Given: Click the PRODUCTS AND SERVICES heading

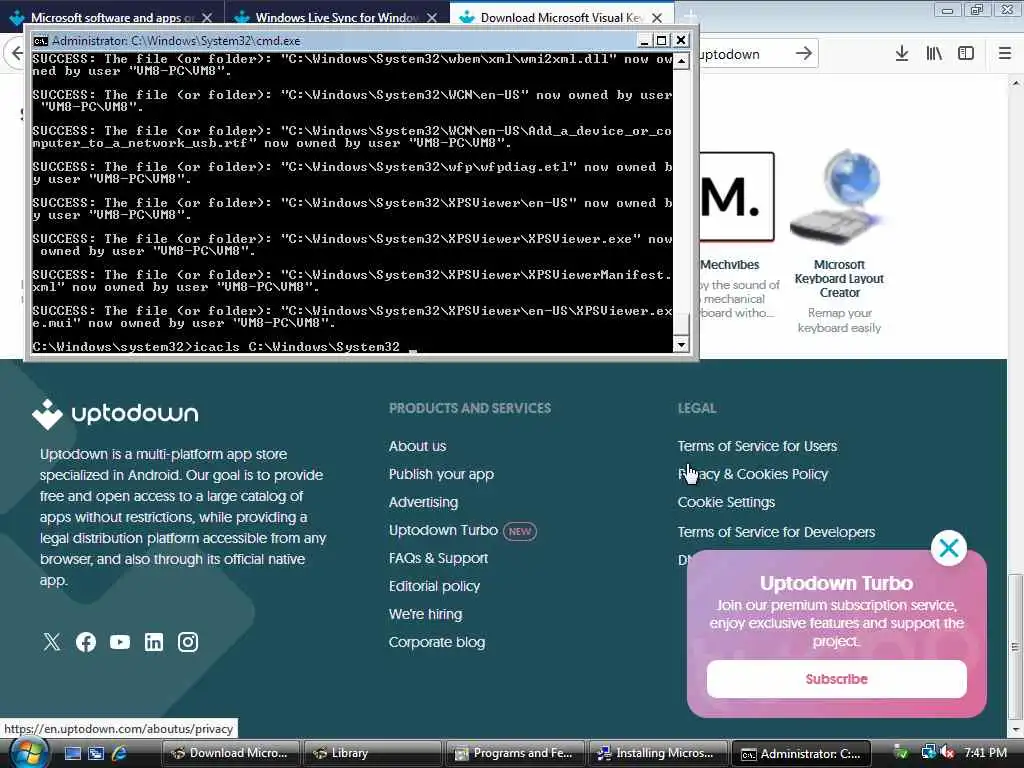Looking at the screenshot, I should 470,408.
